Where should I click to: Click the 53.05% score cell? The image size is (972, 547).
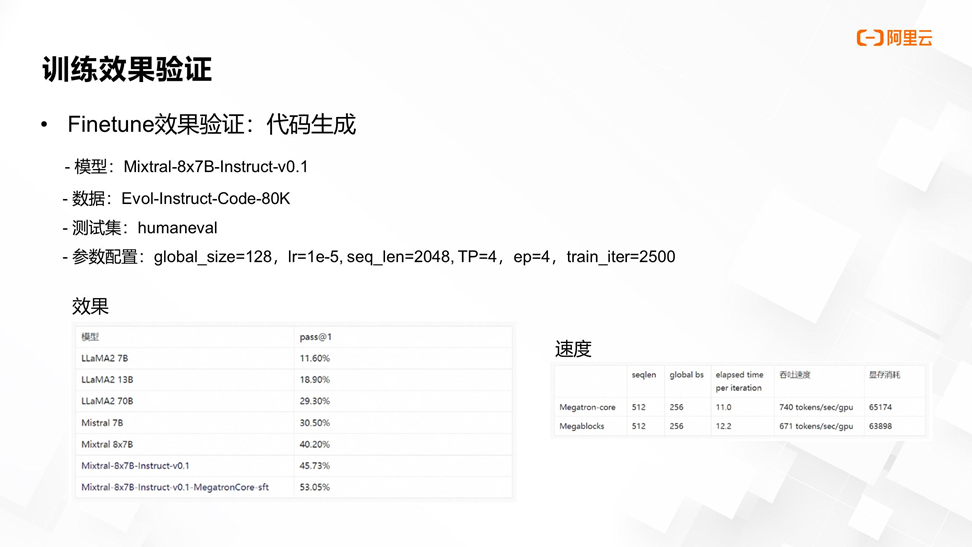coord(315,487)
